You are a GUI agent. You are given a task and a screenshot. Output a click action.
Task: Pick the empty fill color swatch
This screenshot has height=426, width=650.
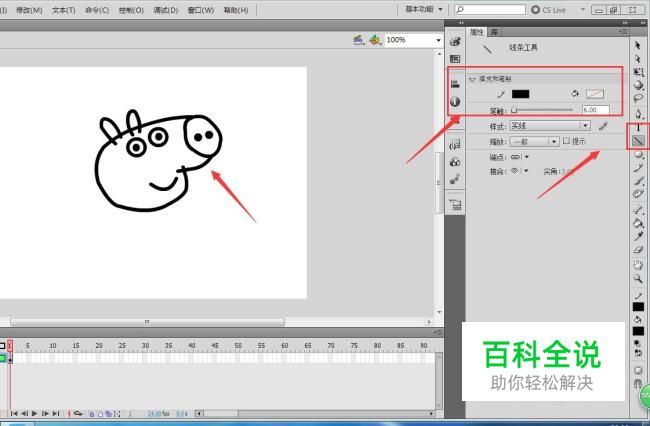click(595, 94)
